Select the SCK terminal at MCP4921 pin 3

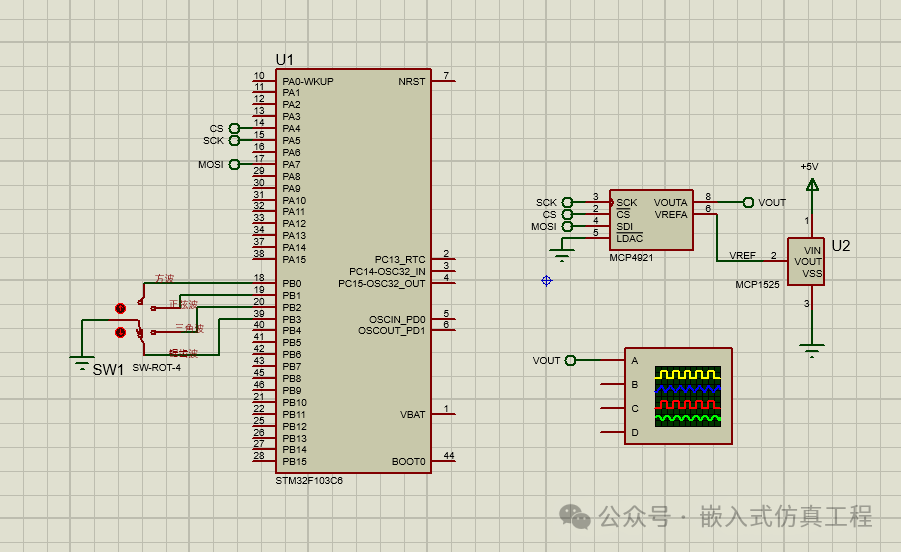[x=567, y=202]
